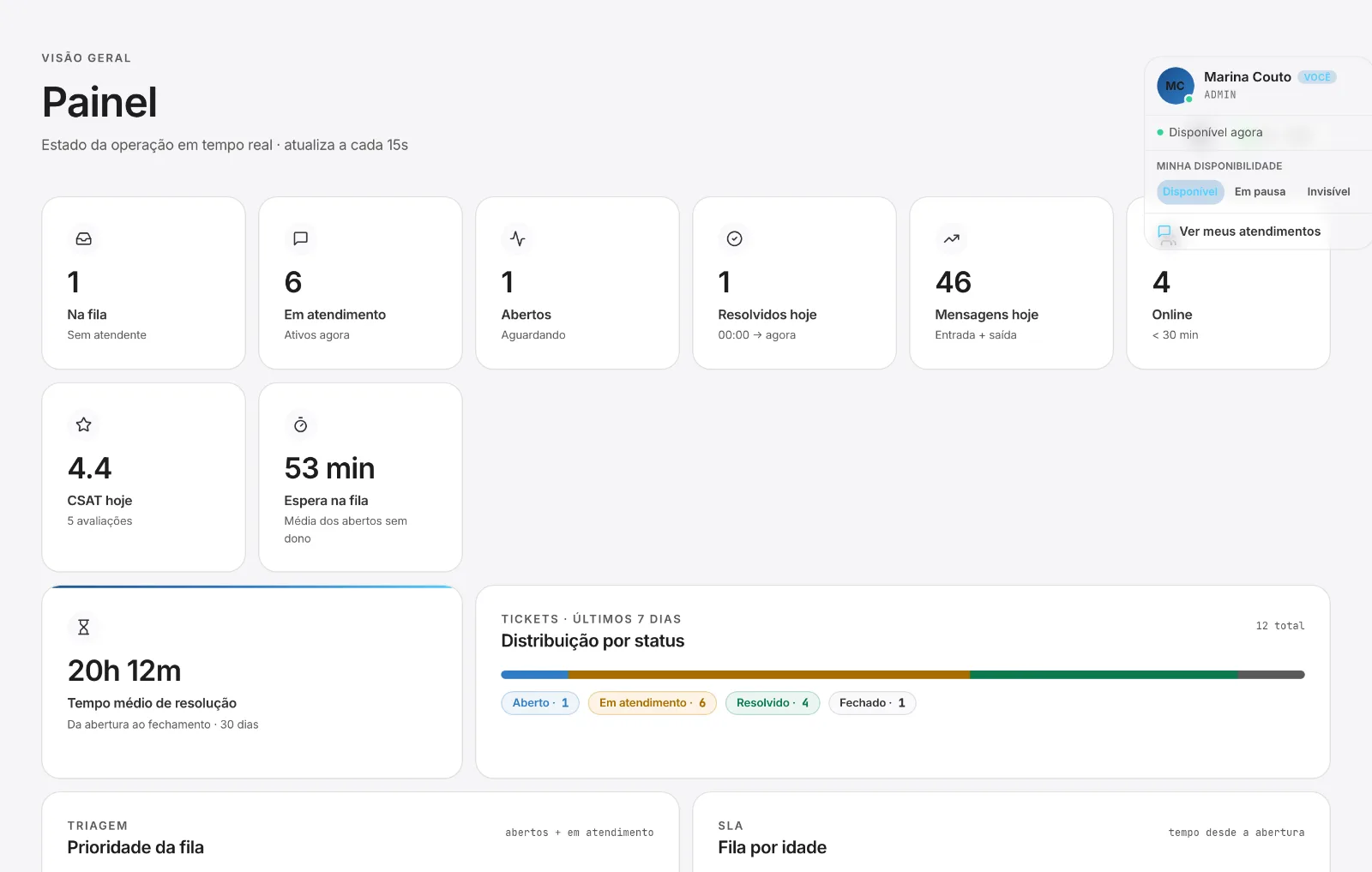Click the star icon on CSAT hoje card
This screenshot has height=872, width=1372.
83,424
